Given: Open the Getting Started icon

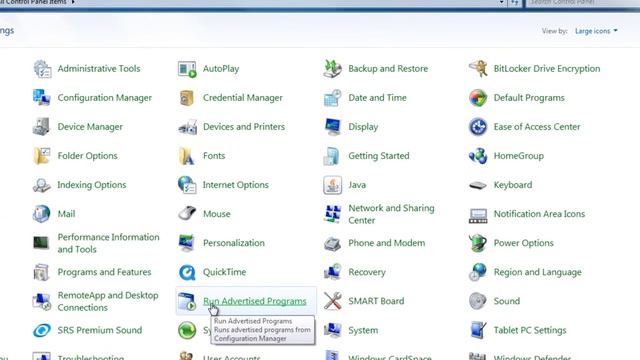Looking at the screenshot, I should click(332, 156).
